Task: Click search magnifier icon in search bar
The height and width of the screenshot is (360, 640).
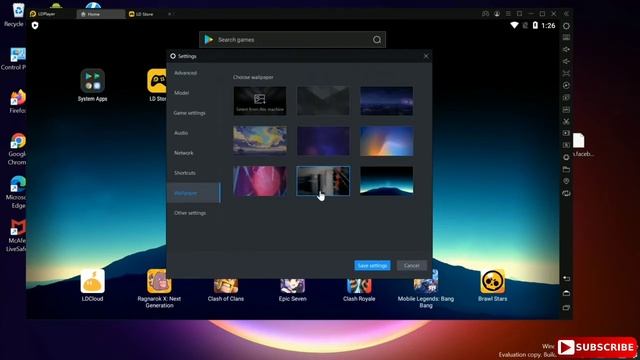Action: [377, 40]
